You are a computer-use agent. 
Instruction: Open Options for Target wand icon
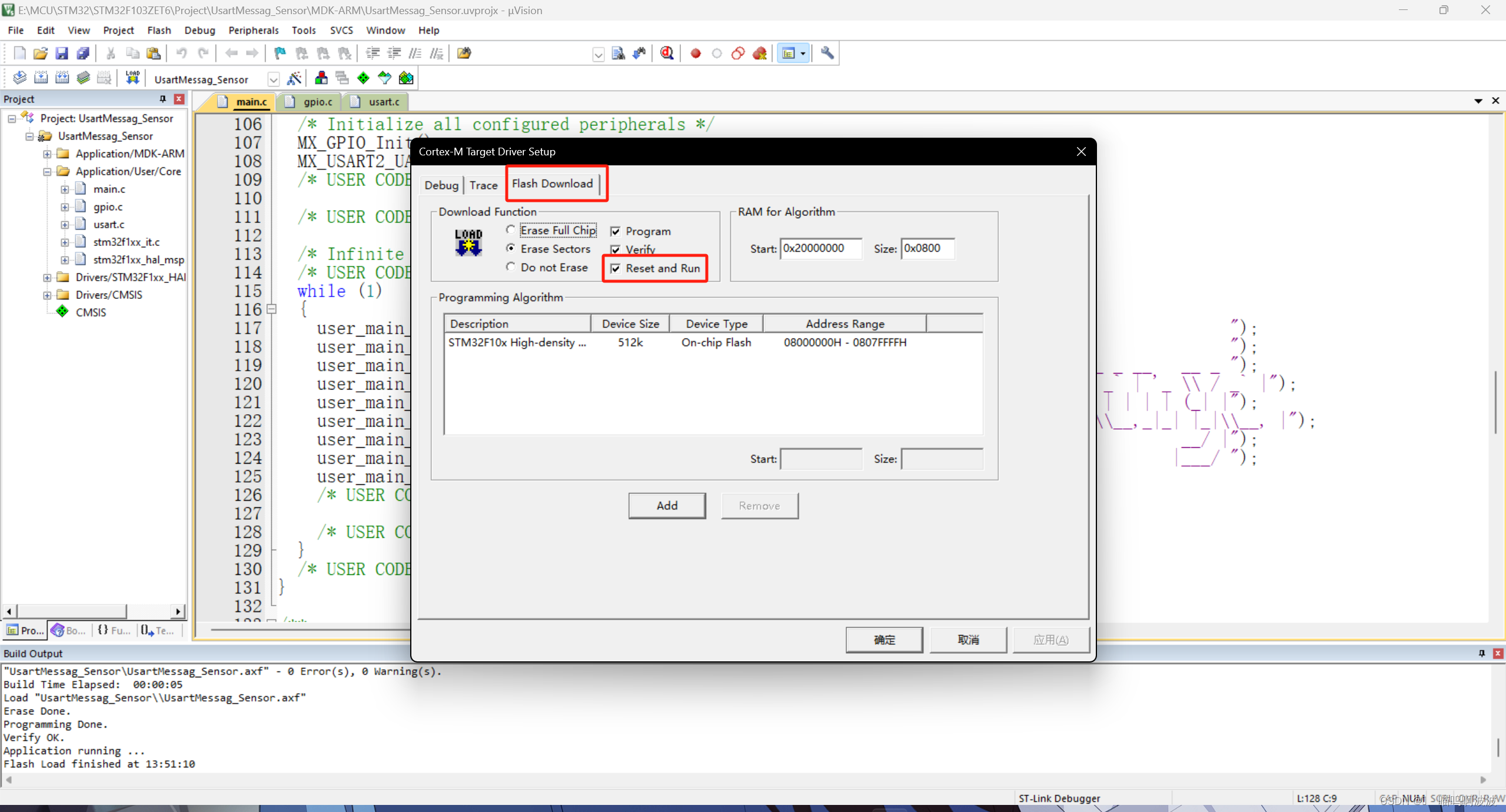[x=294, y=78]
